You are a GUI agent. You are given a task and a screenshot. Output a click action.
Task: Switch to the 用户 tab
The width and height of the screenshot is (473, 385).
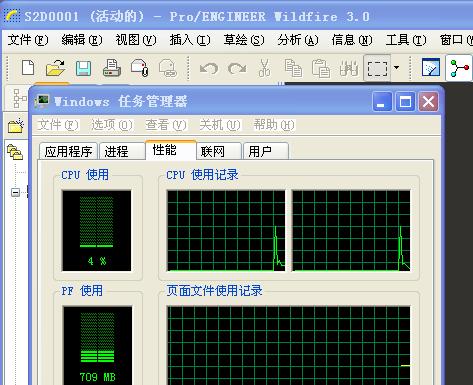pos(266,151)
